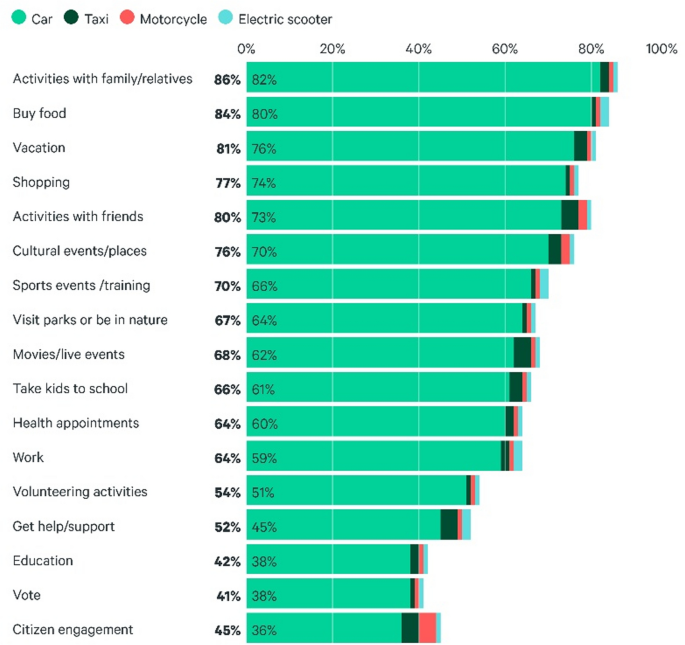Select the Buy food car bar
This screenshot has width=685, height=645.
[x=420, y=113]
